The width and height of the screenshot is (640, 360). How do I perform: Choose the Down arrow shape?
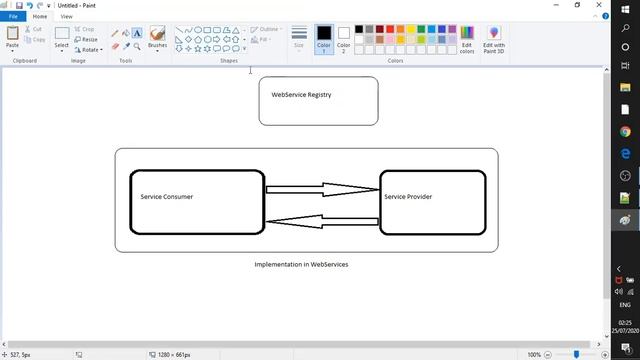click(179, 49)
